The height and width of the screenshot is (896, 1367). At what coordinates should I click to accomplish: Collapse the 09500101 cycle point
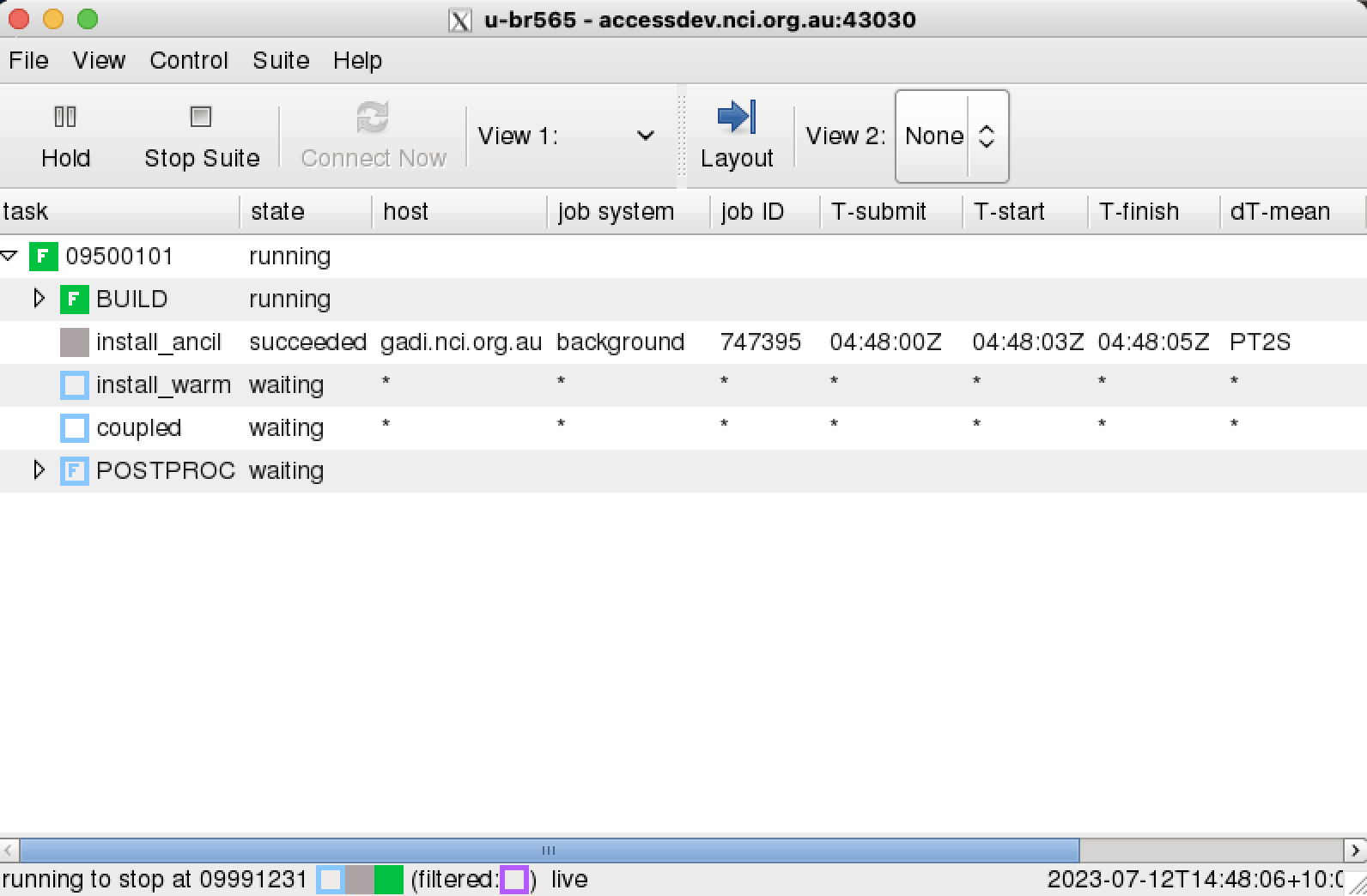pyautogui.click(x=10, y=256)
